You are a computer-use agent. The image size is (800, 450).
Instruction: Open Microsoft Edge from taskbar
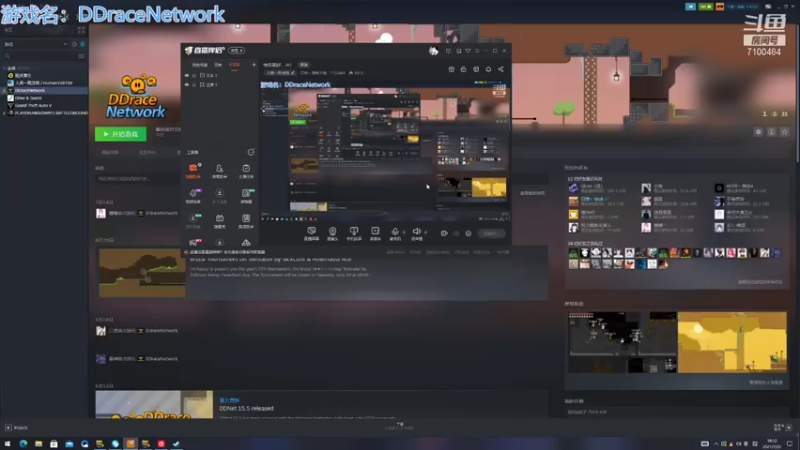(23, 443)
